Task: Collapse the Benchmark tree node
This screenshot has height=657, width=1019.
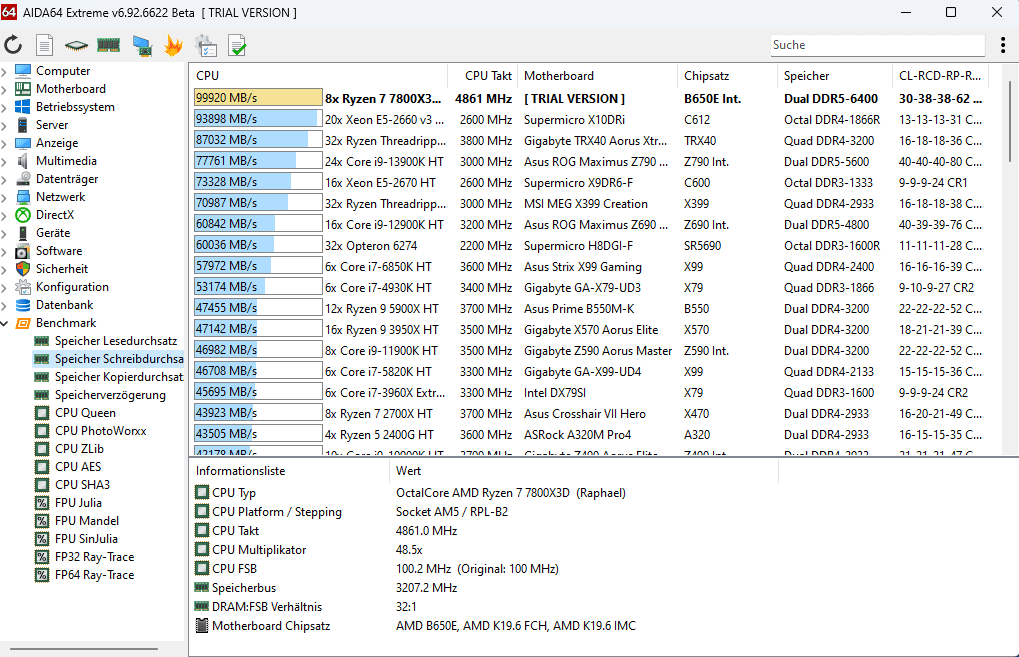Action: (x=5, y=323)
